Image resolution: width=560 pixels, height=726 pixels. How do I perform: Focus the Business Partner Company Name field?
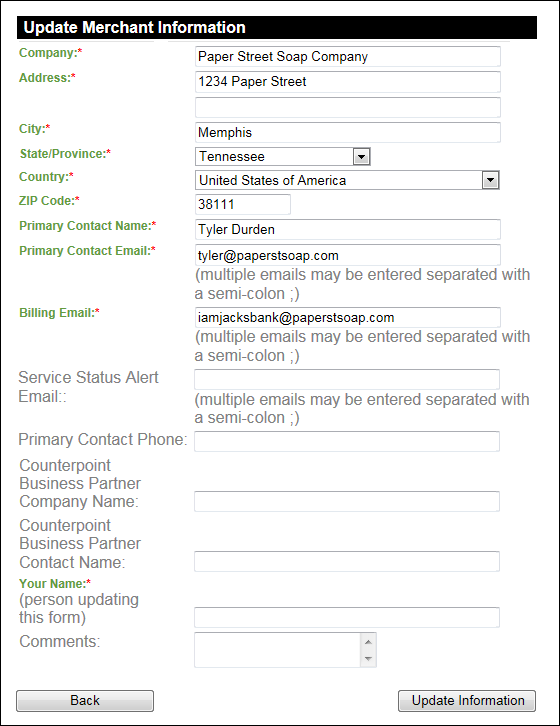(347, 501)
